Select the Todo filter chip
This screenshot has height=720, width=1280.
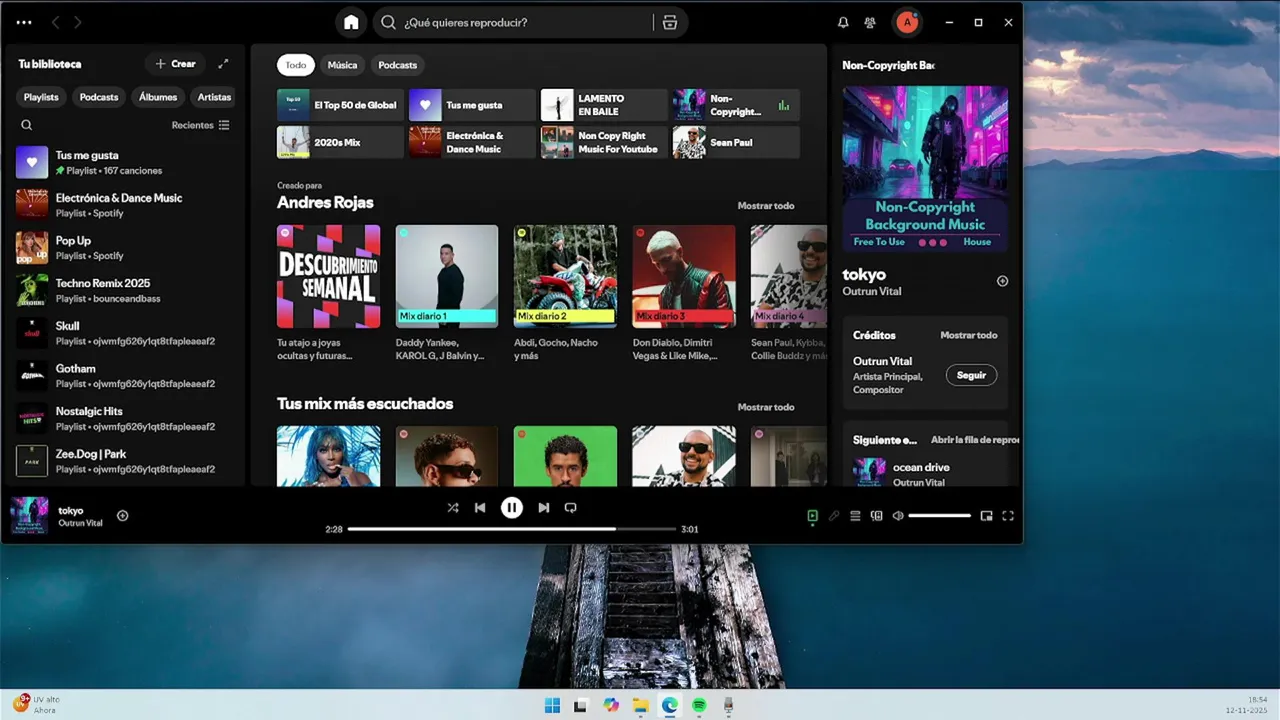tap(296, 65)
